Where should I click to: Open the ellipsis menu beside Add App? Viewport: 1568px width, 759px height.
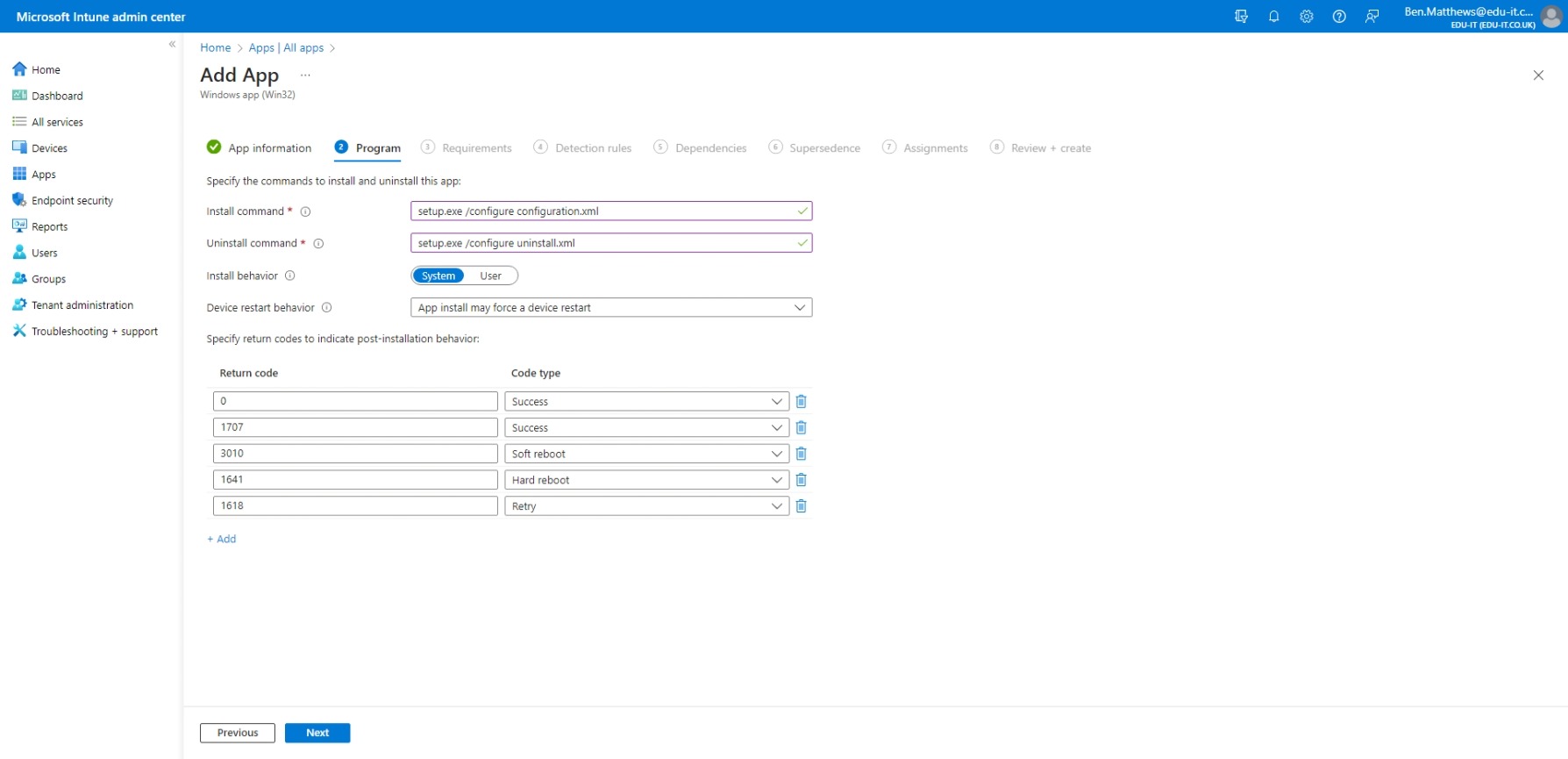305,75
